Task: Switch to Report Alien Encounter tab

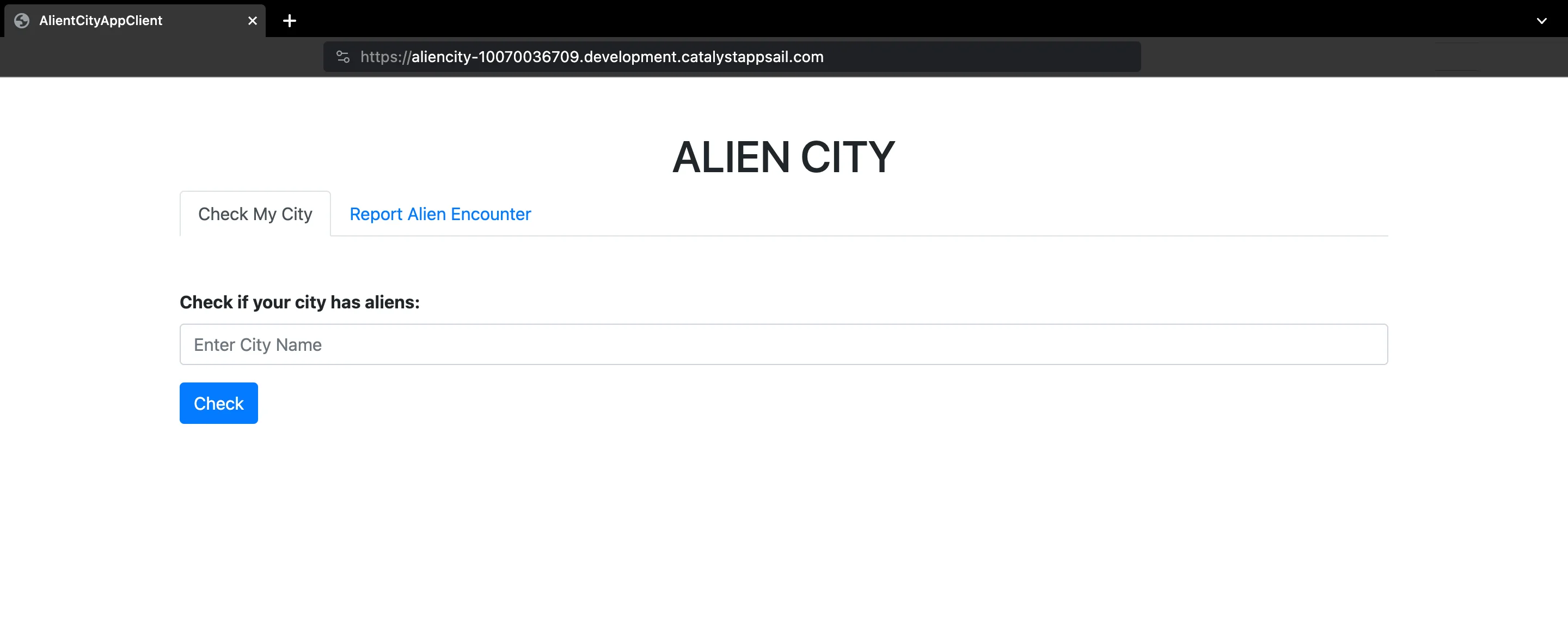Action: 440,214
